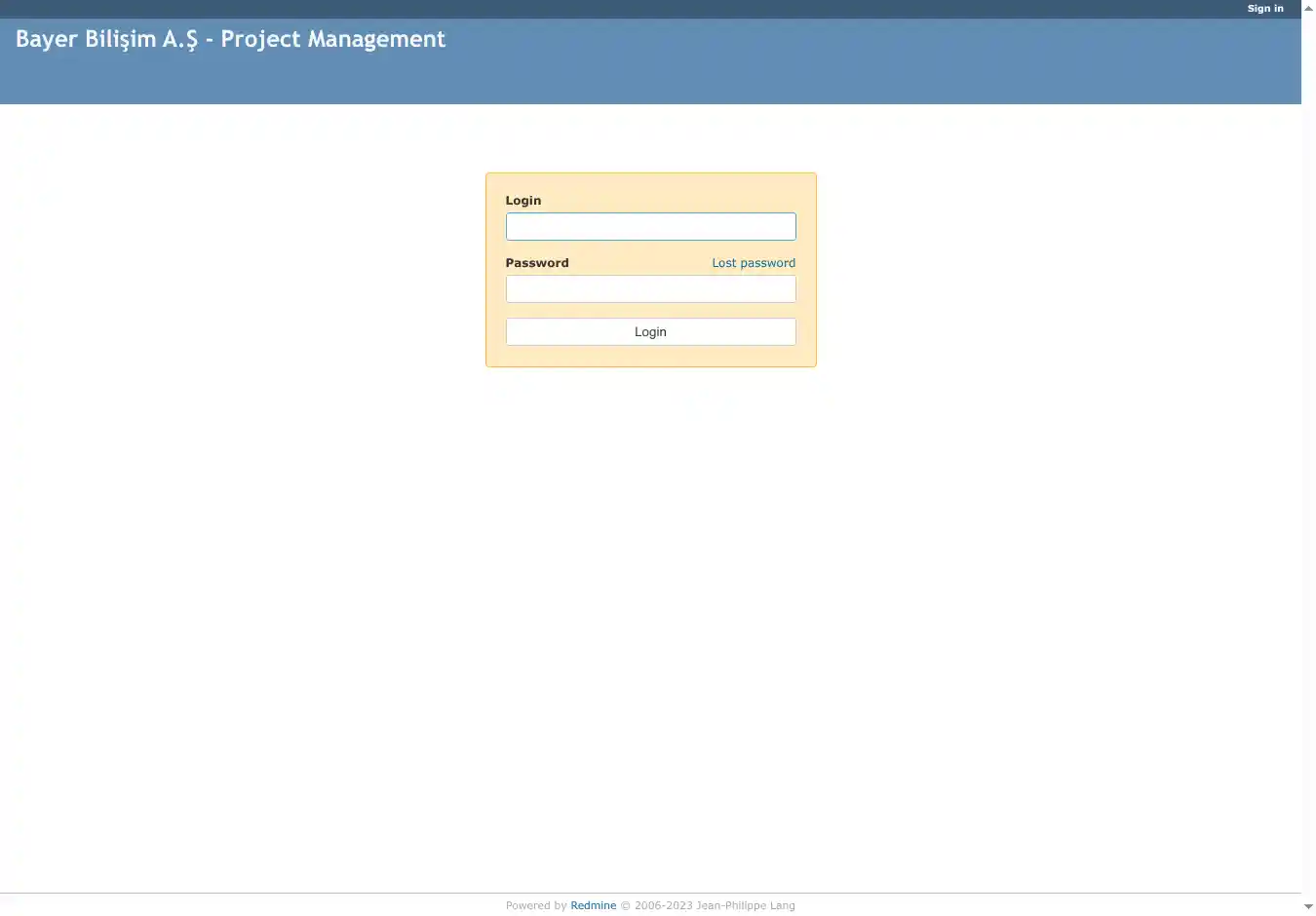Click into the Password input field
1316x916 pixels.
click(x=650, y=289)
